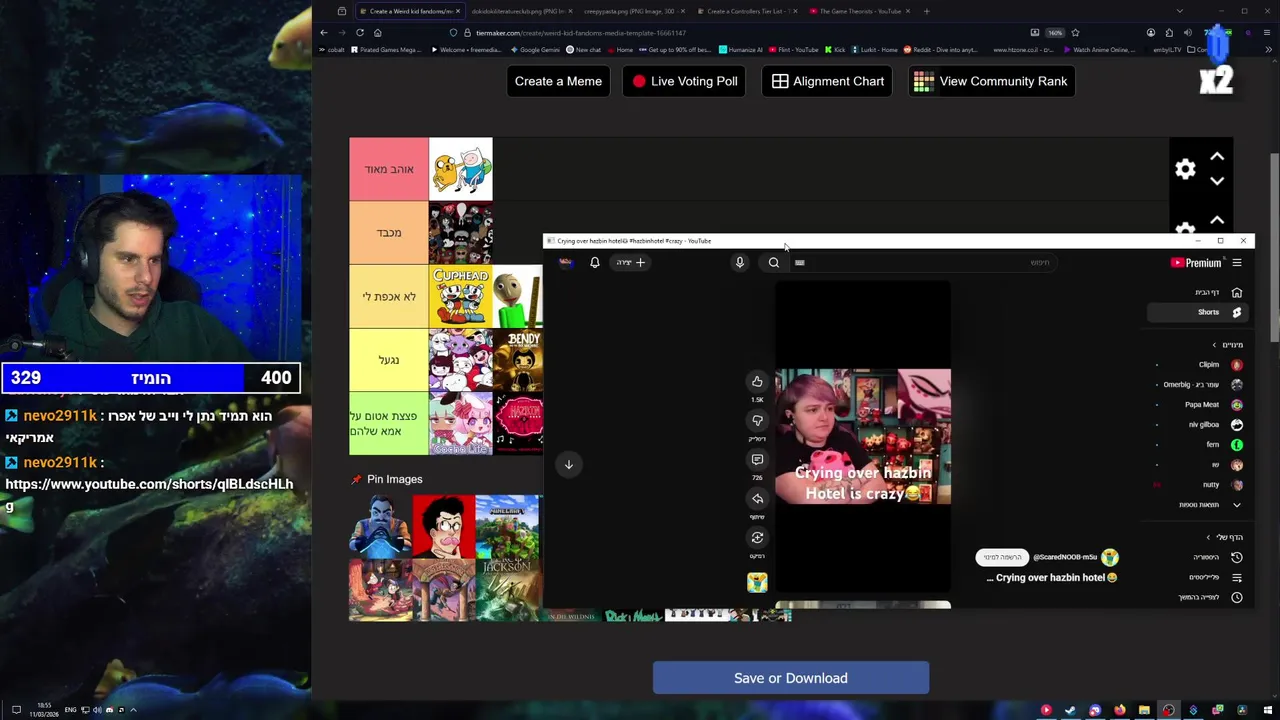The height and width of the screenshot is (720, 1280).
Task: Go to next short with down arrow
Action: click(x=568, y=464)
